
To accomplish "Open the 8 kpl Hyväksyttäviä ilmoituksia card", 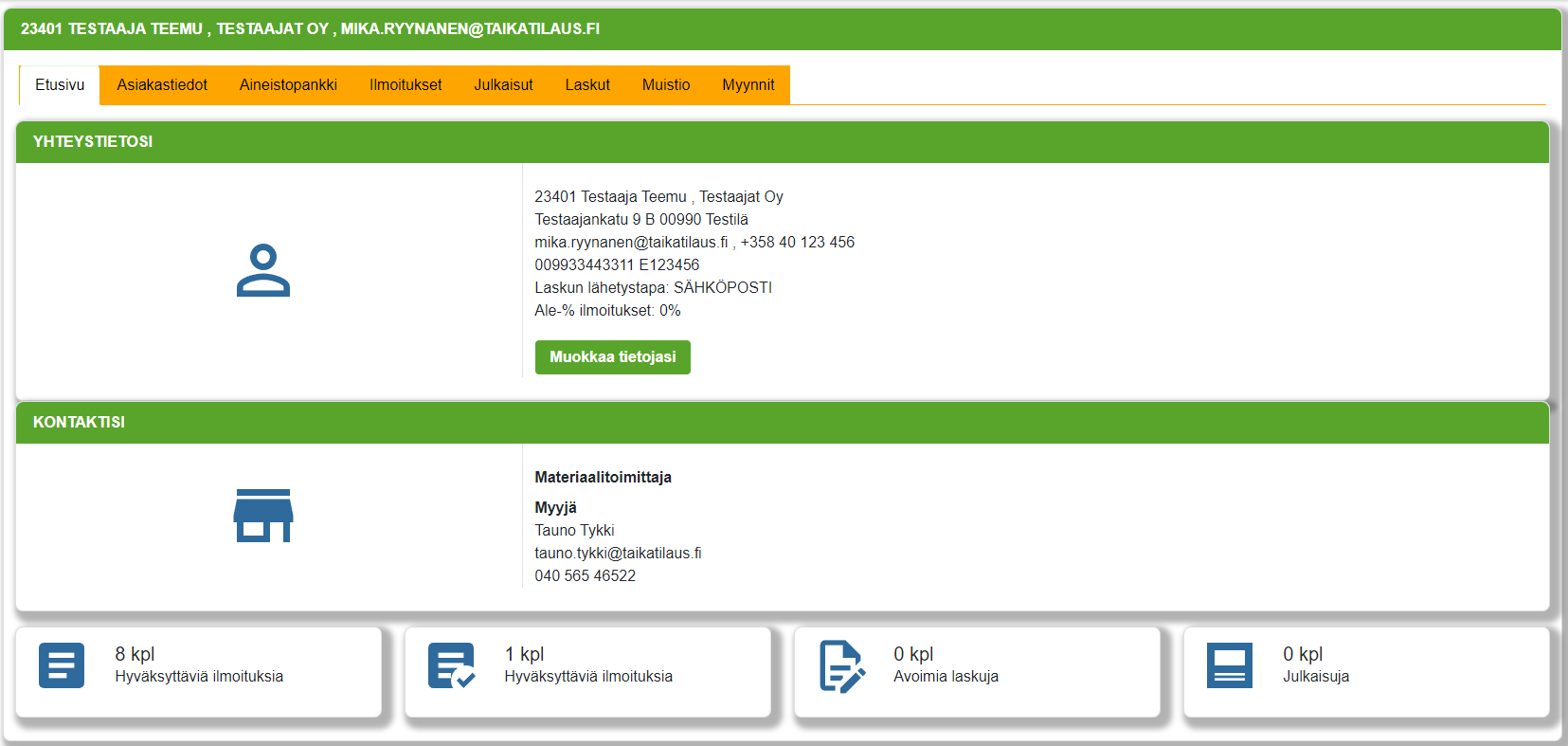I will pyautogui.click(x=199, y=672).
